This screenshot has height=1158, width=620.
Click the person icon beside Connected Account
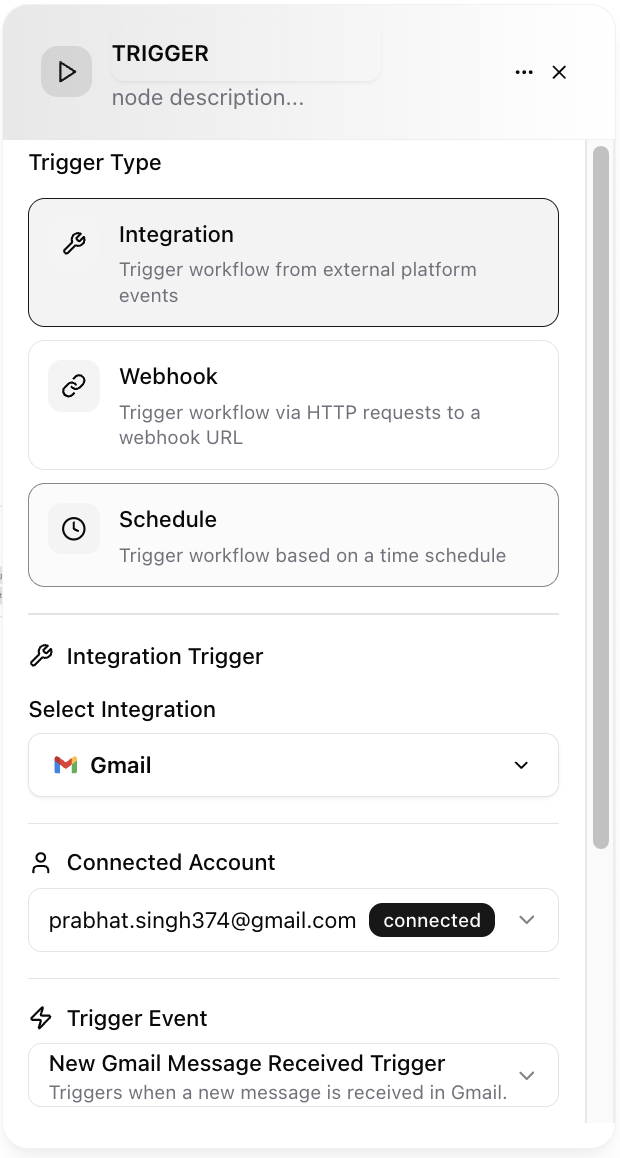coord(40,862)
